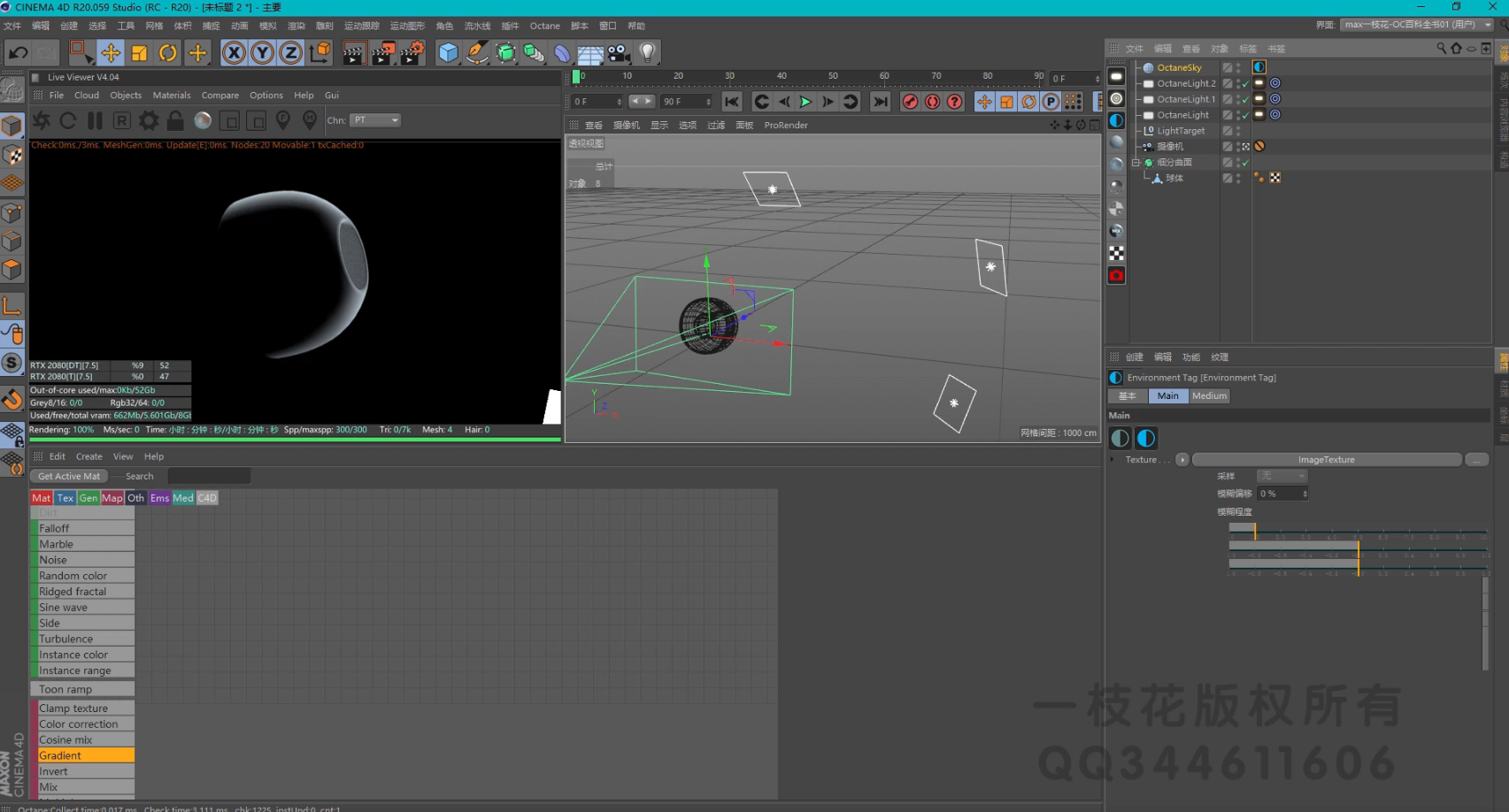The image size is (1509, 812).
Task: Jump to the start of animation
Action: 731,102
